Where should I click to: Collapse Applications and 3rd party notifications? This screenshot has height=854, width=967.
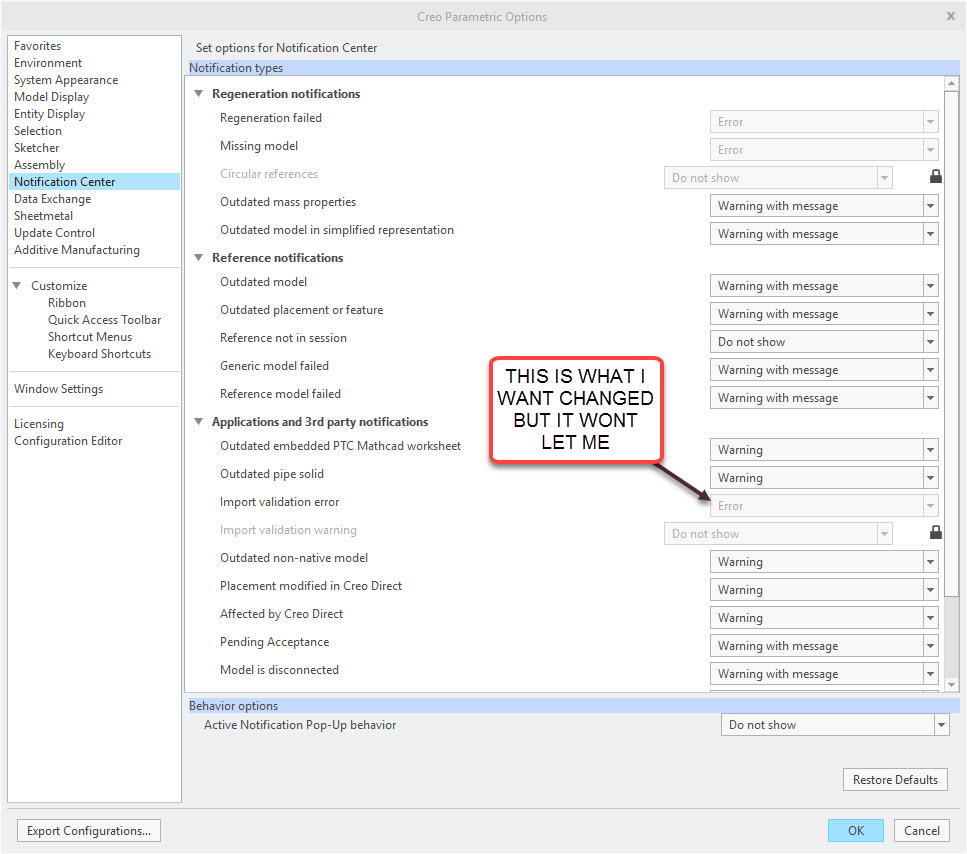198,421
